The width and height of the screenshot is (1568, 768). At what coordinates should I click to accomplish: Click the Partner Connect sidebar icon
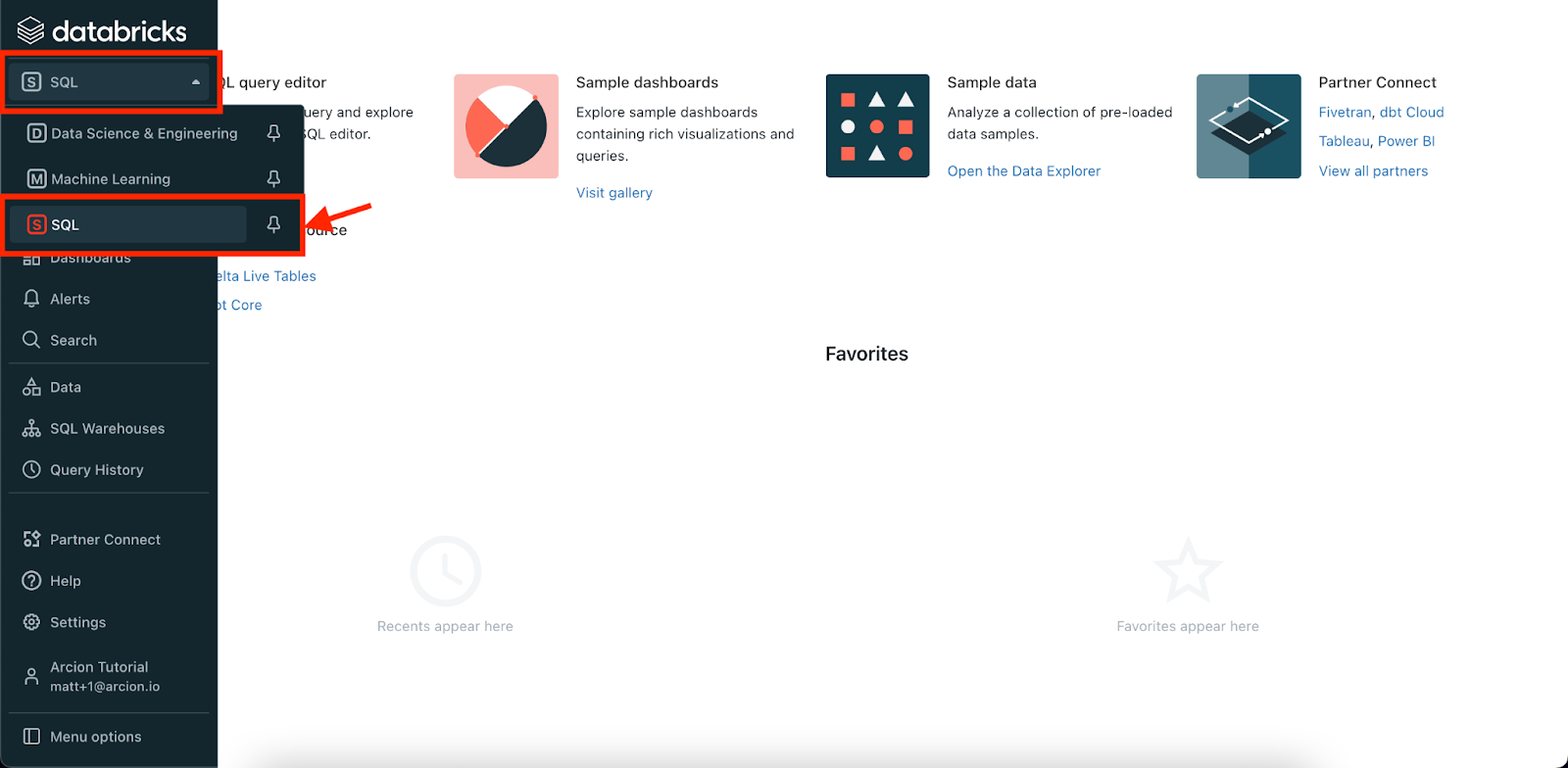click(31, 539)
